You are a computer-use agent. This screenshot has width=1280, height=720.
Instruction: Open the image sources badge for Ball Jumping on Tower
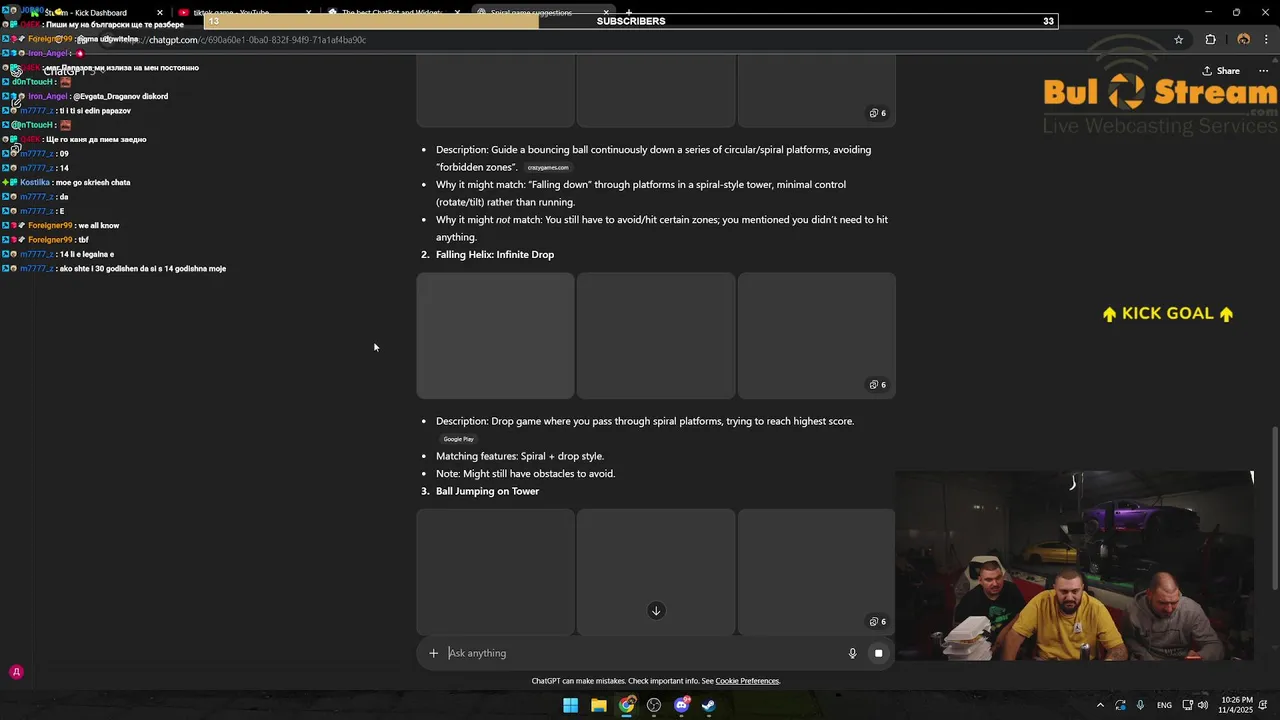click(x=877, y=622)
